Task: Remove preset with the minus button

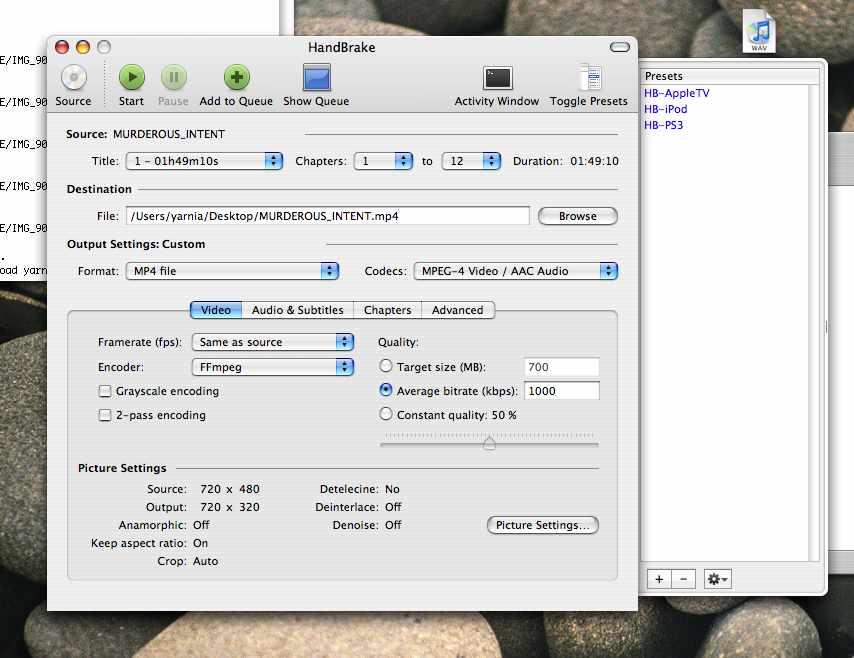Action: 684,579
